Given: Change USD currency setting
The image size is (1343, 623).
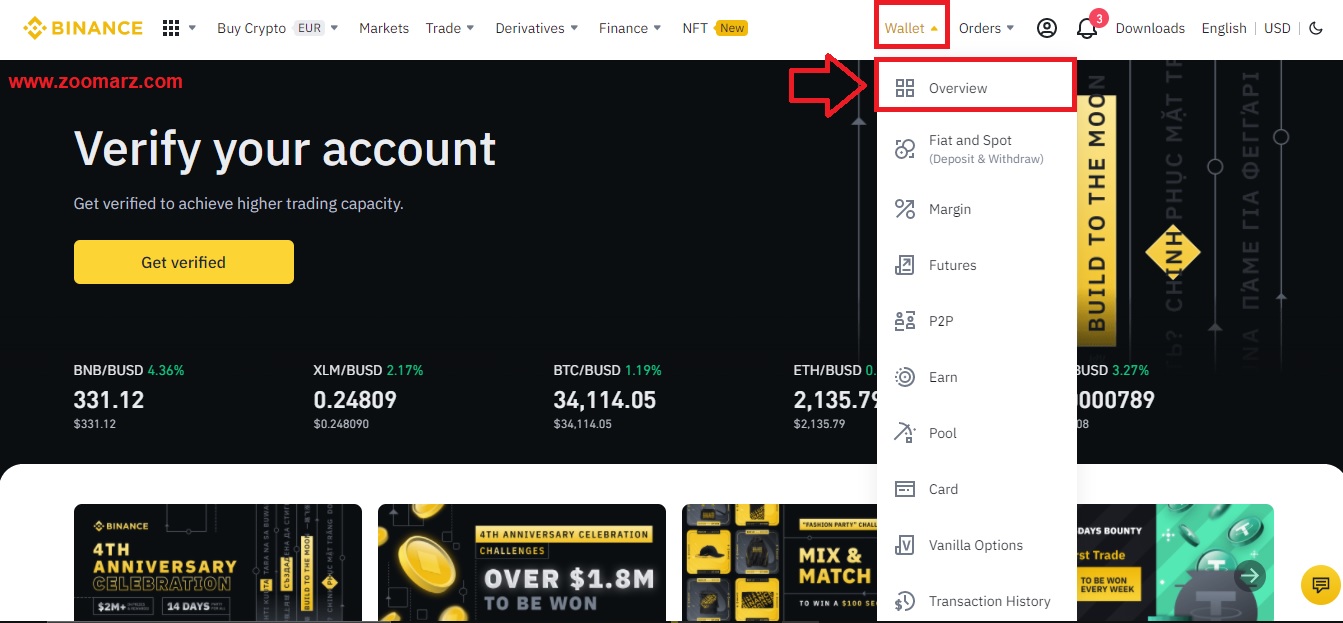Looking at the screenshot, I should 1277,28.
